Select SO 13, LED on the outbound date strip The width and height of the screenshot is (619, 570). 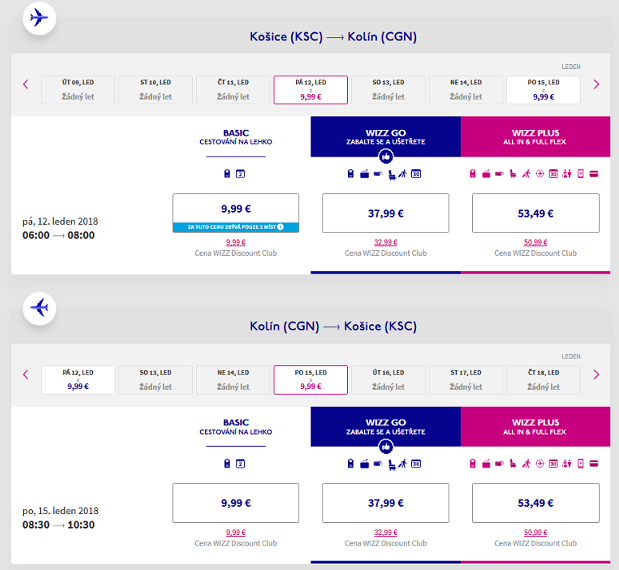coord(388,90)
